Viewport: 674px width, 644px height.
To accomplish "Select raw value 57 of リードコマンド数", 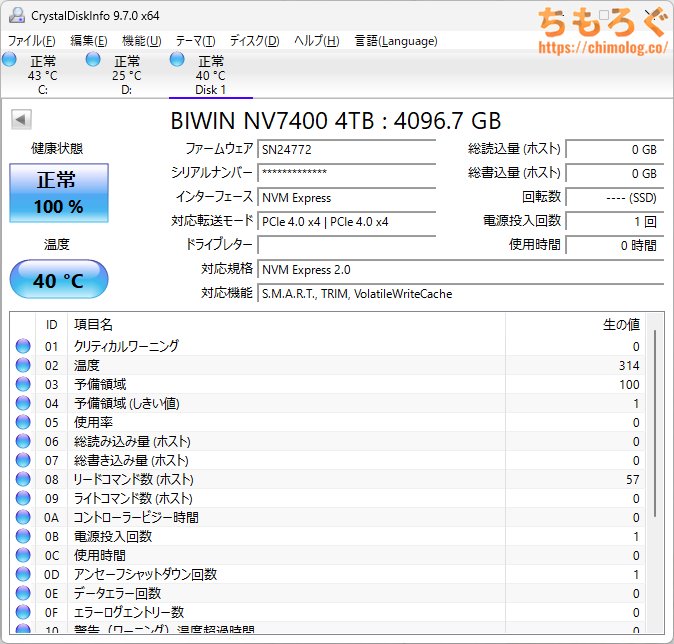I will 633,479.
